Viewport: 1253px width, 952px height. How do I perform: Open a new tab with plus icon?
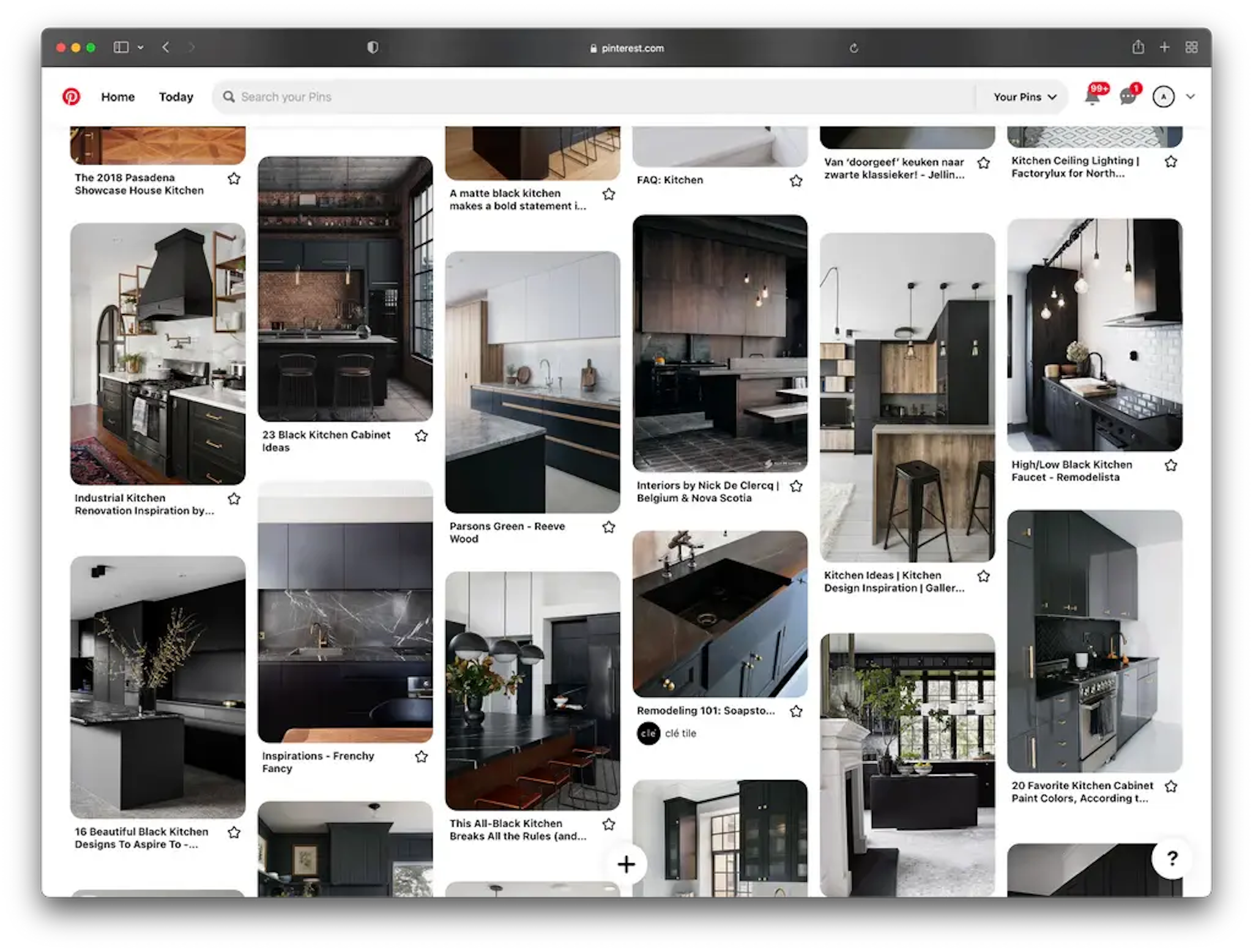[x=1165, y=47]
